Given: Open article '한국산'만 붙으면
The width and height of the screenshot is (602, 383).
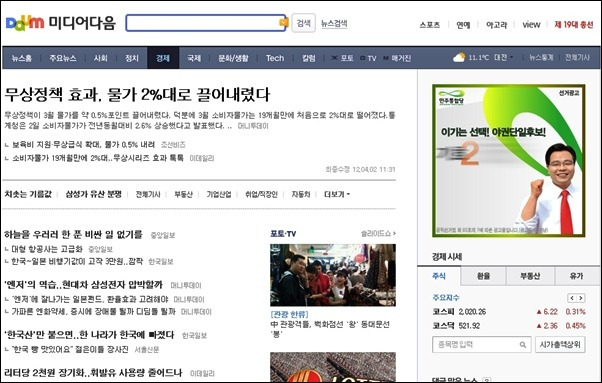Looking at the screenshot, I should tap(89, 335).
